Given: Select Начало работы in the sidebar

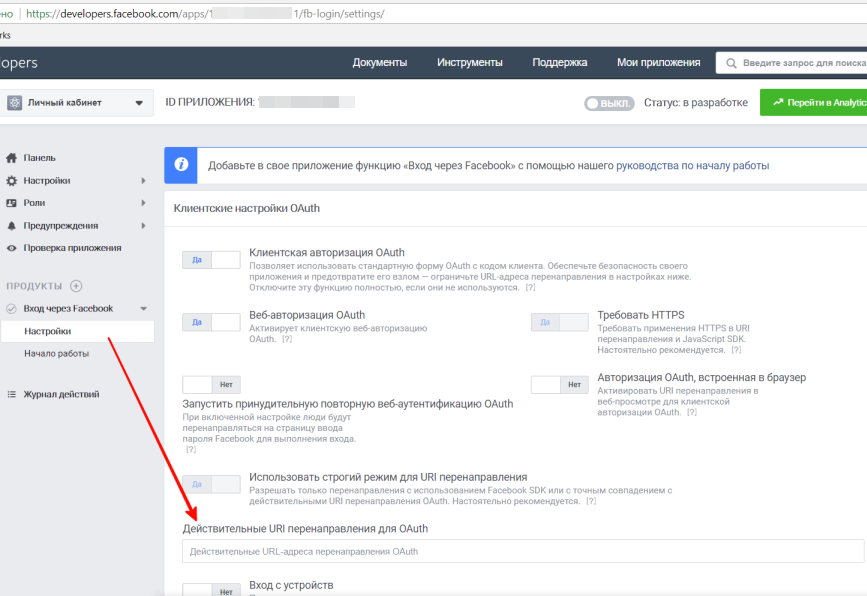Looking at the screenshot, I should coord(56,354).
